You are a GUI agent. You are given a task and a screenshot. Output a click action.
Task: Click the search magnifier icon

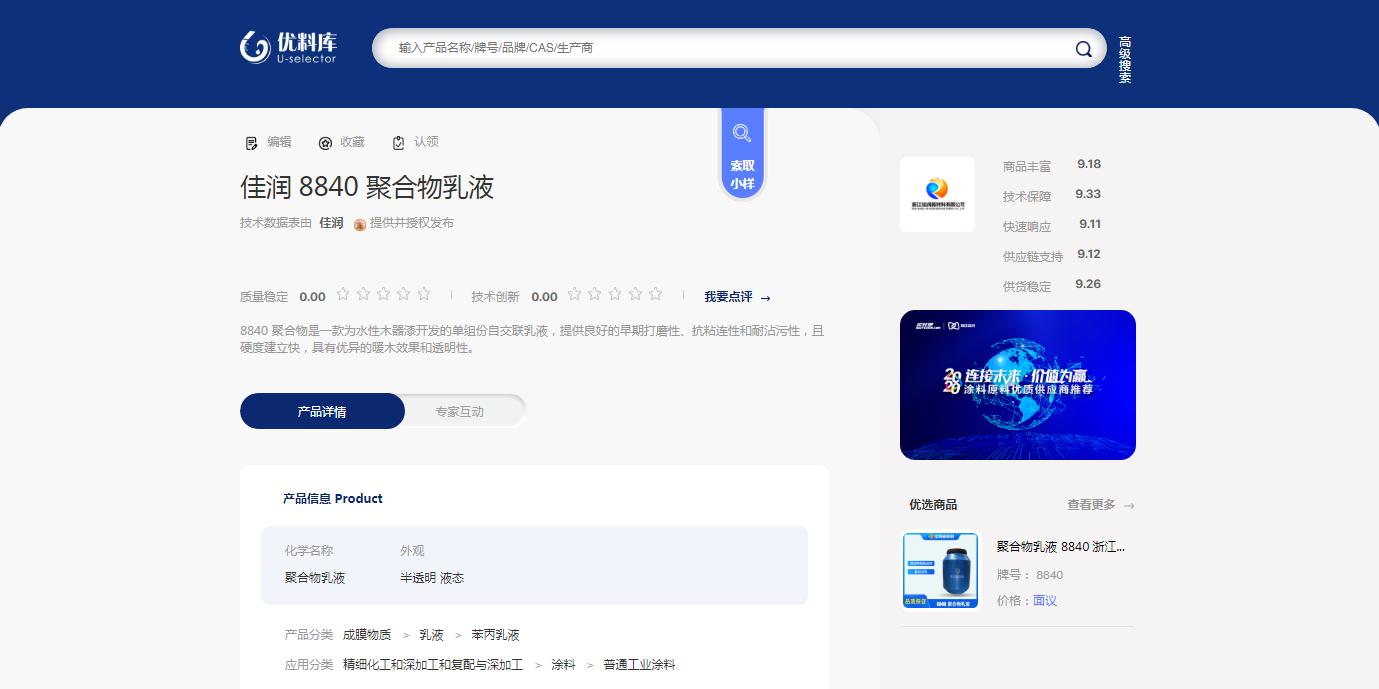coord(1084,49)
